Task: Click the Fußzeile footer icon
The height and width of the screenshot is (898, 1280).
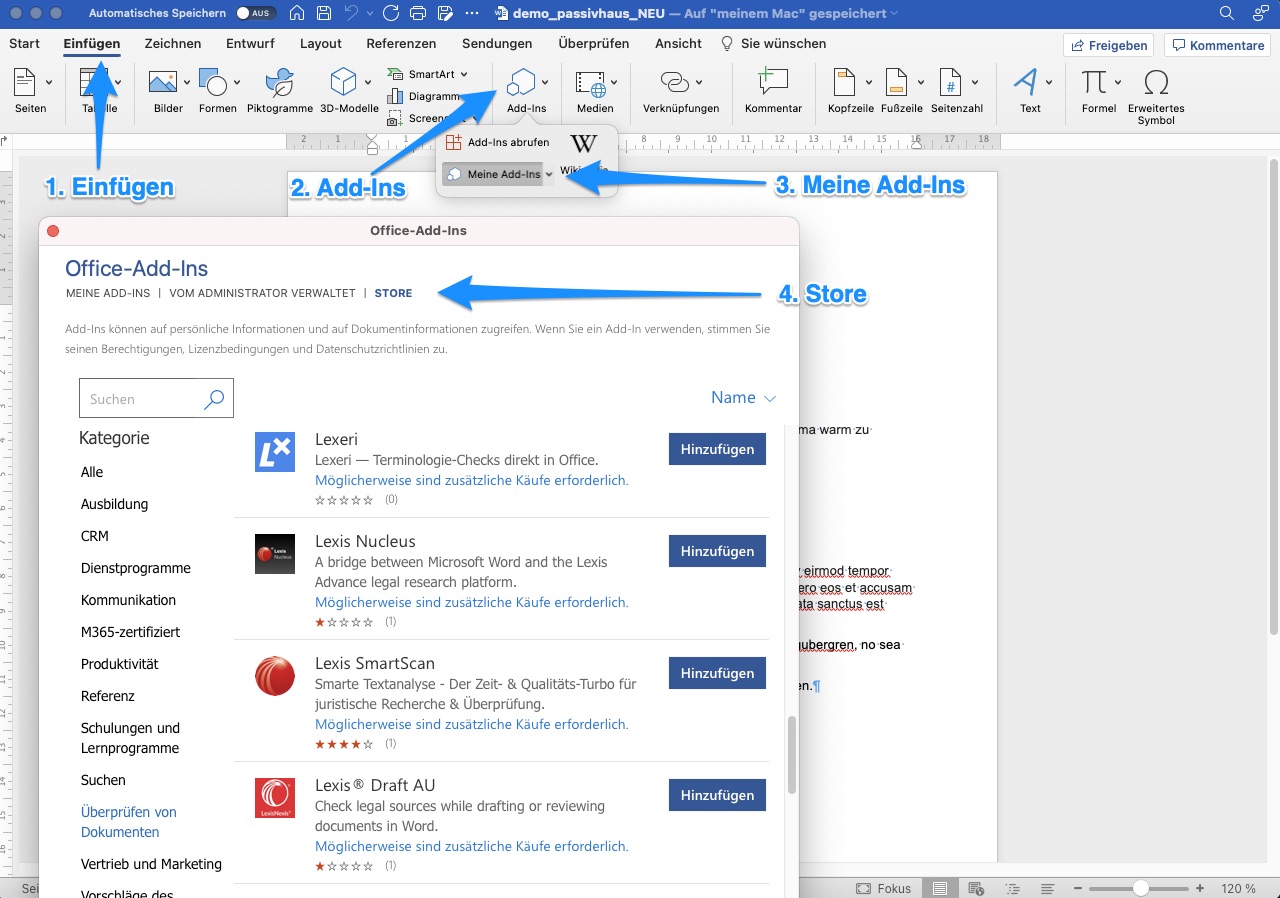Action: click(x=896, y=82)
